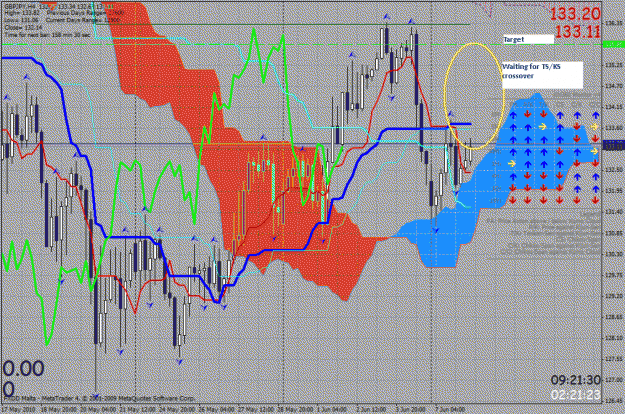Click the large red 133.20 price readout

pyautogui.click(x=575, y=14)
